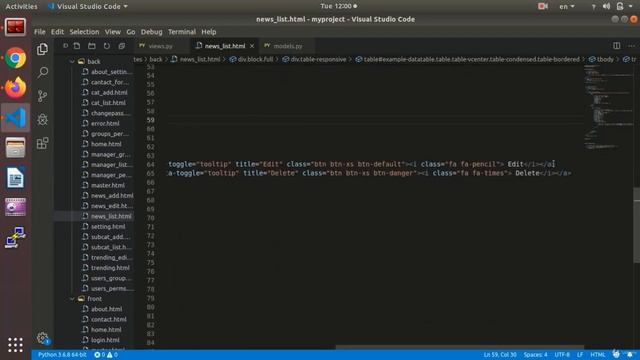Open notifications bell in status bar
640x360 pixels.
630,355
